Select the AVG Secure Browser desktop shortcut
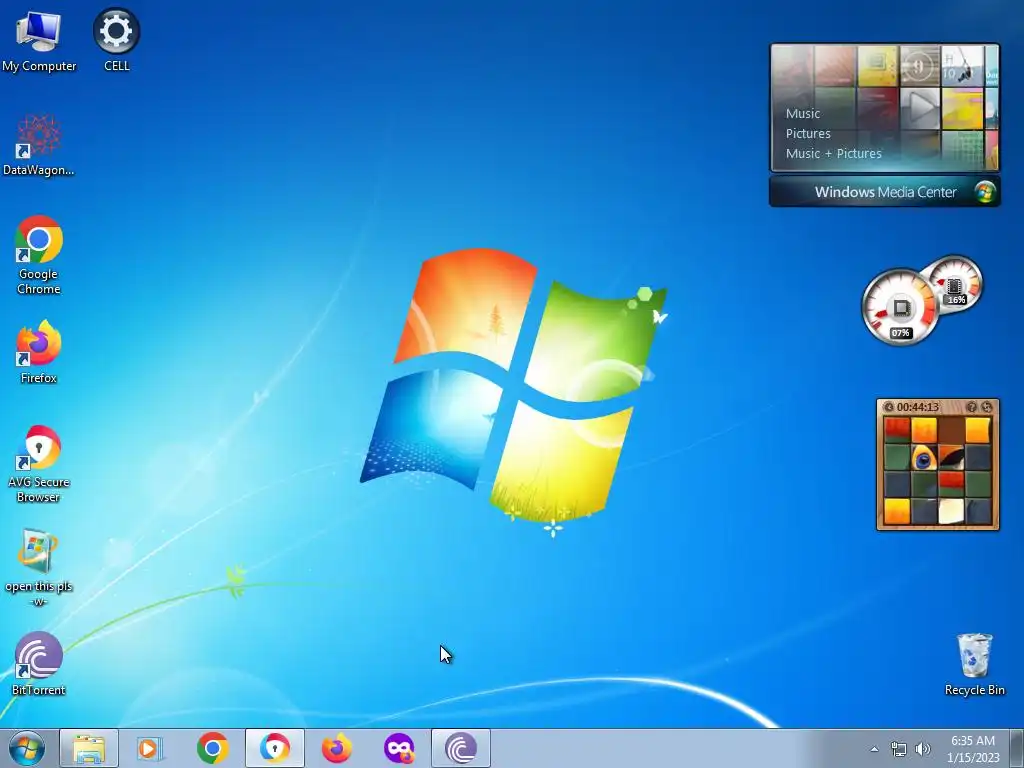Screen dimensions: 1024x768 39,464
